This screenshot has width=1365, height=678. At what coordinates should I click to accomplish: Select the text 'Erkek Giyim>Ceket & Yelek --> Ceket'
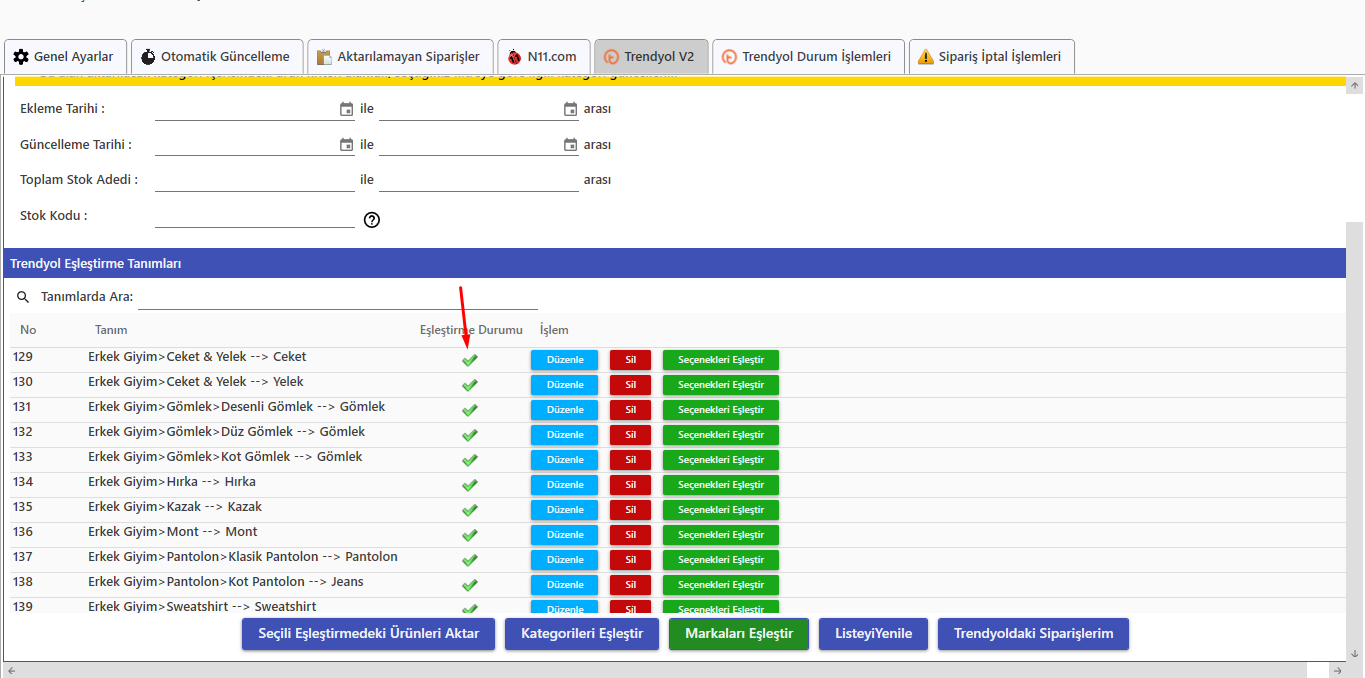coord(197,357)
